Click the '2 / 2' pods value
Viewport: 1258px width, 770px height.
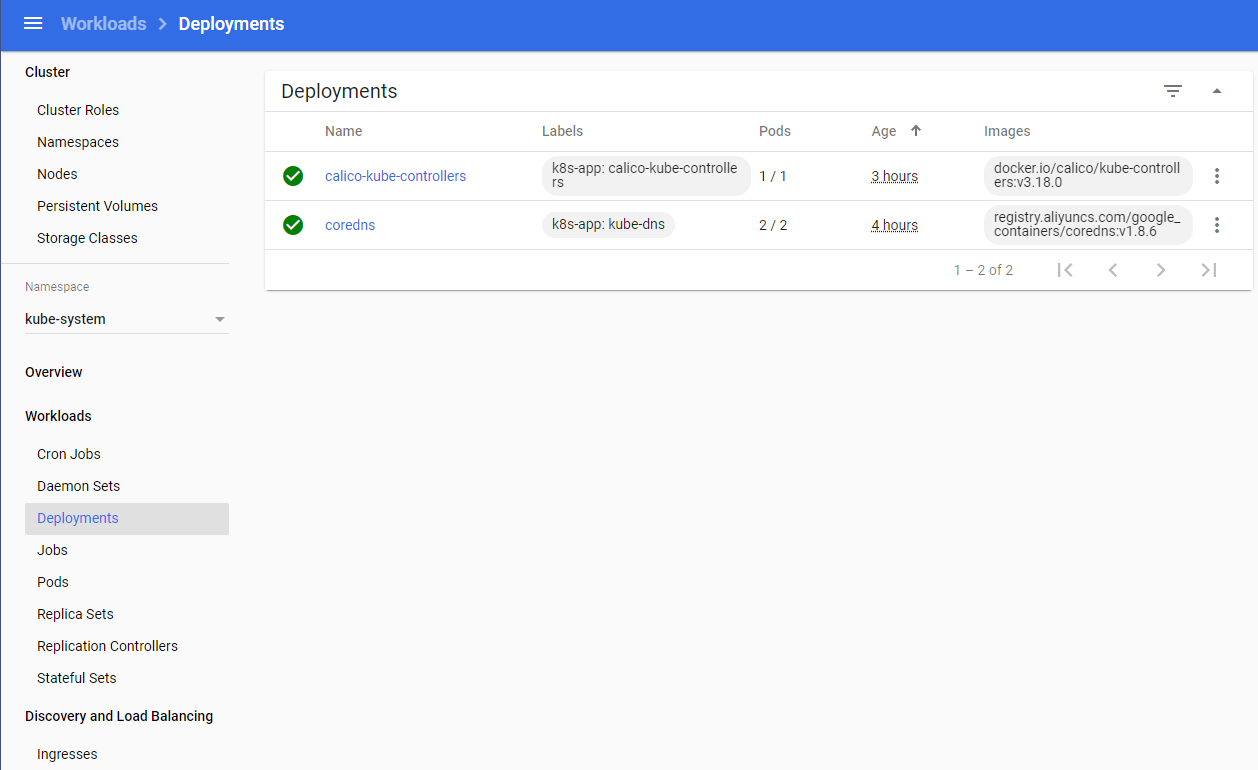(773, 225)
